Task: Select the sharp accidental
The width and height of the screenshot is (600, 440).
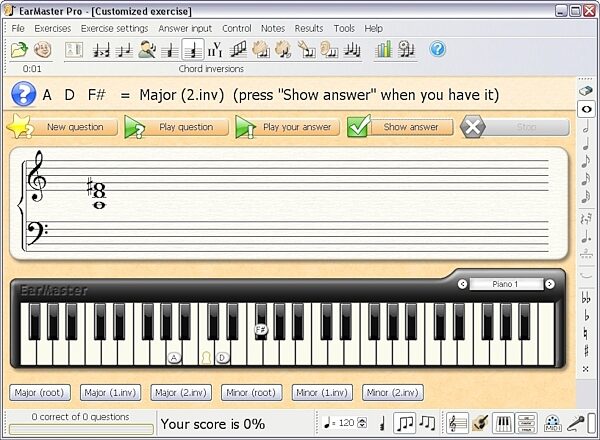Action: click(586, 351)
